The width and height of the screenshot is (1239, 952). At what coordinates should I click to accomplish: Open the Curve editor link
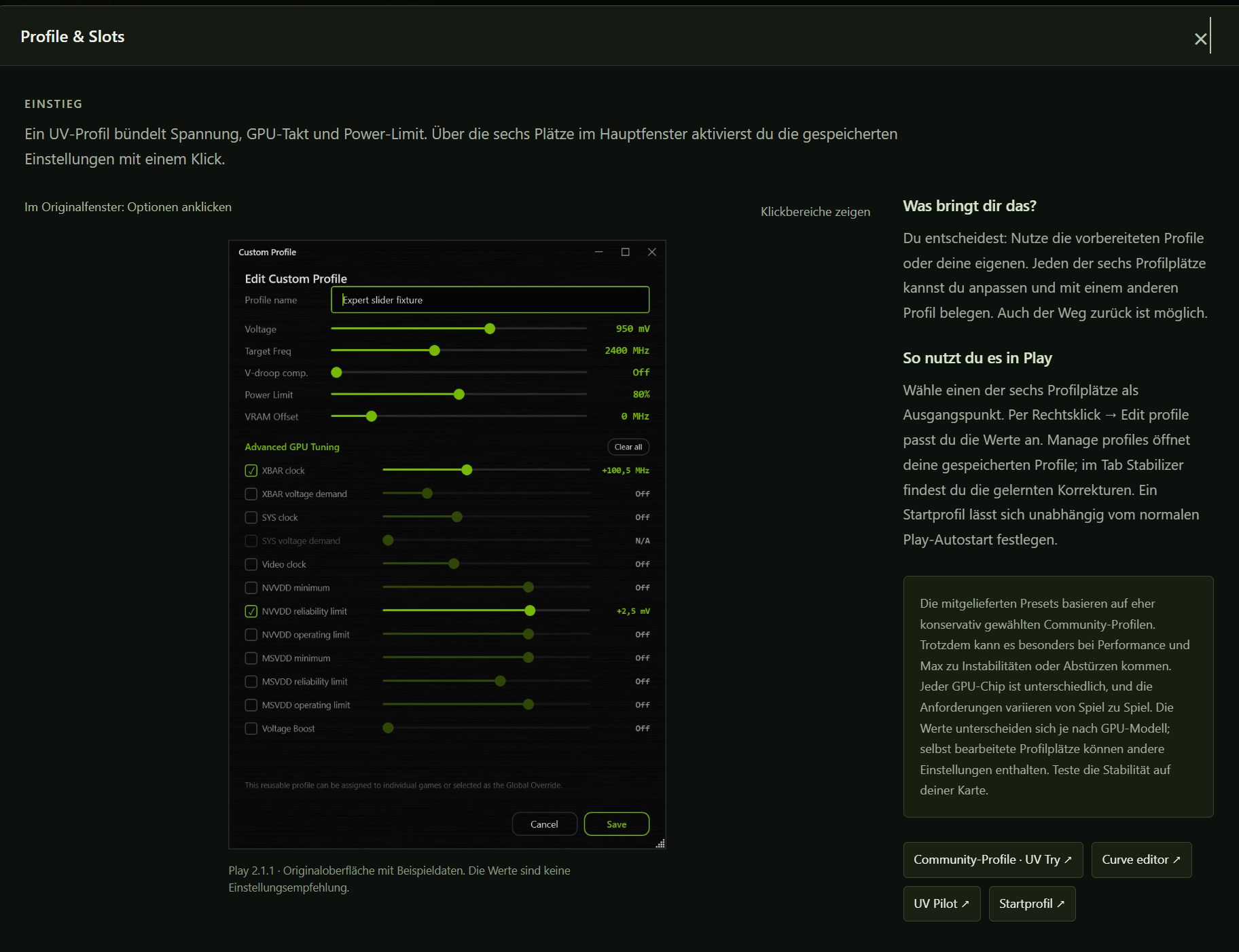click(1141, 860)
